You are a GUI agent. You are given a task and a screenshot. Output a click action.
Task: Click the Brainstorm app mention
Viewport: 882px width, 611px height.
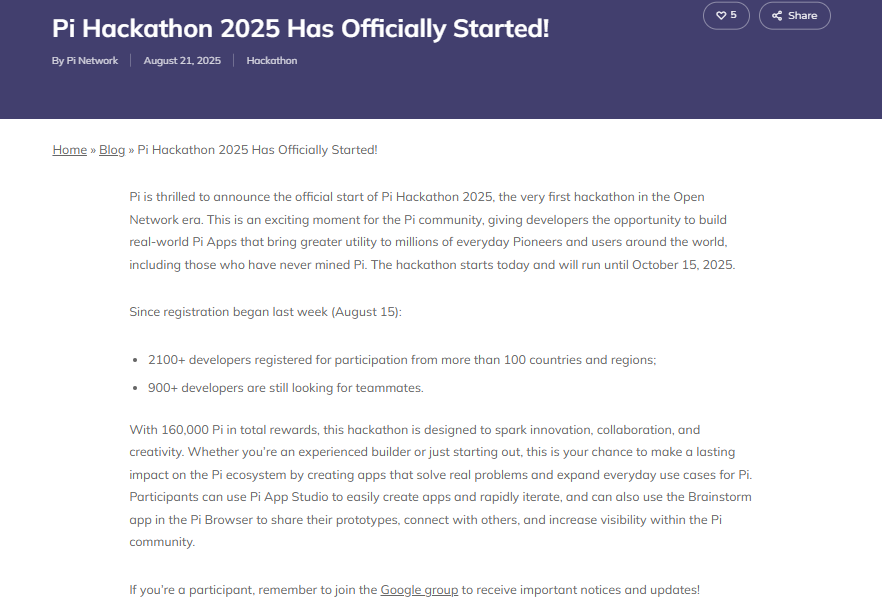pos(714,496)
